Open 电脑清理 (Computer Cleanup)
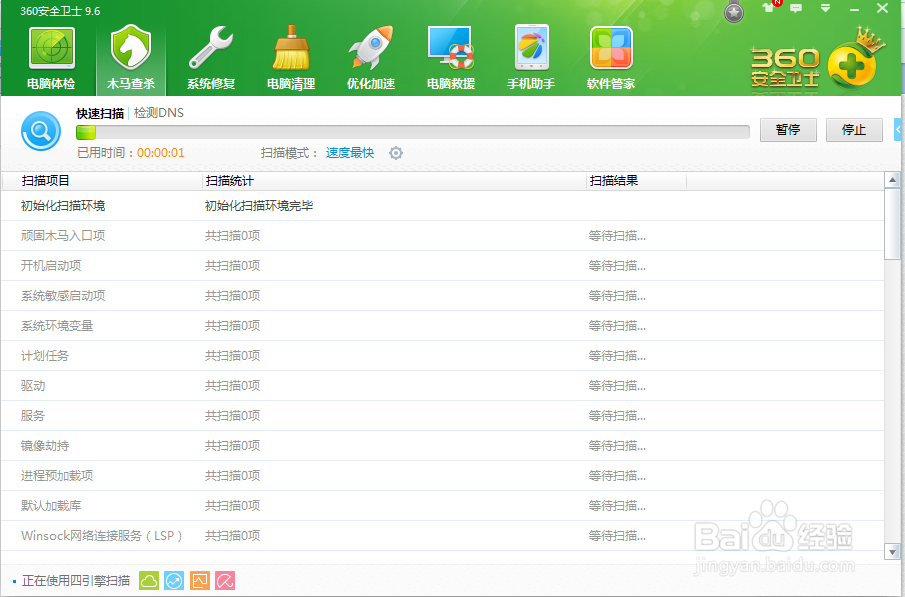Image resolution: width=905 pixels, height=597 pixels. [291, 55]
